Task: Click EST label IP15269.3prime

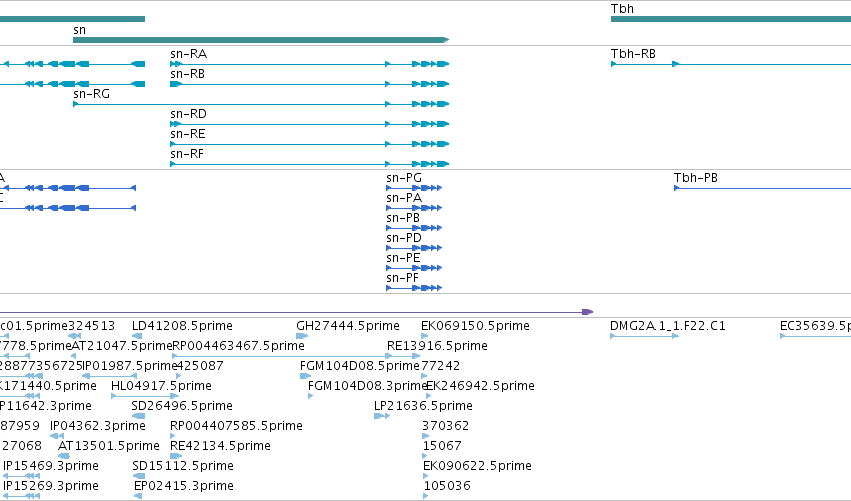Action: [51, 486]
